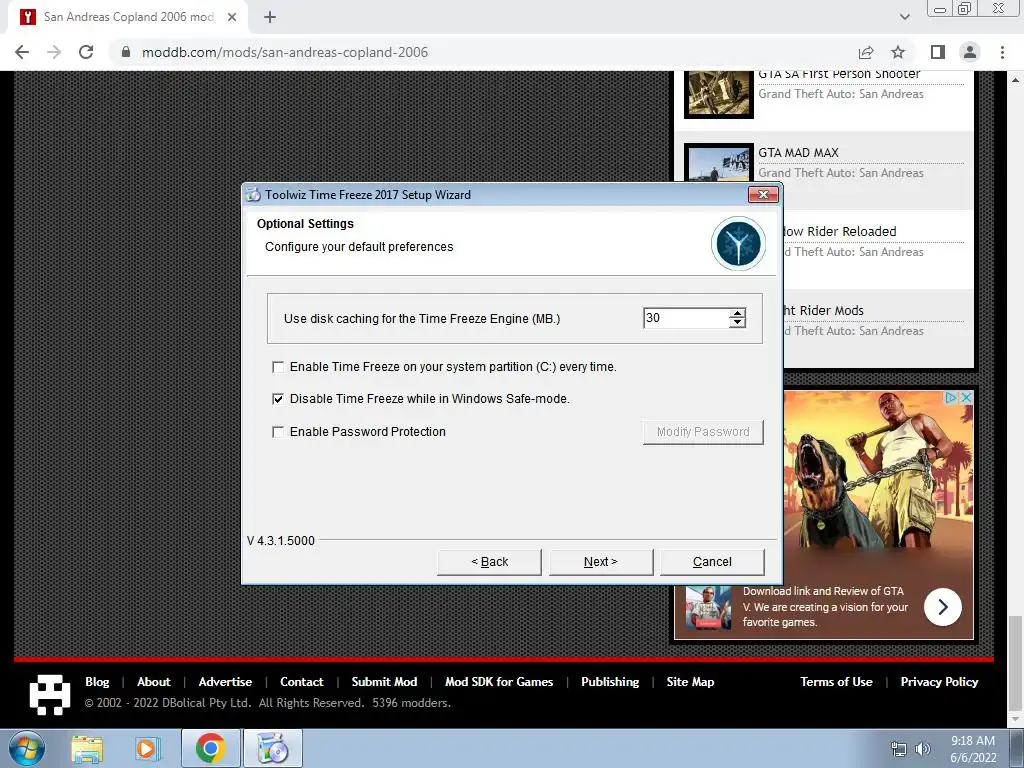The height and width of the screenshot is (768, 1024).
Task: Open the tab search chevron
Action: tap(904, 17)
